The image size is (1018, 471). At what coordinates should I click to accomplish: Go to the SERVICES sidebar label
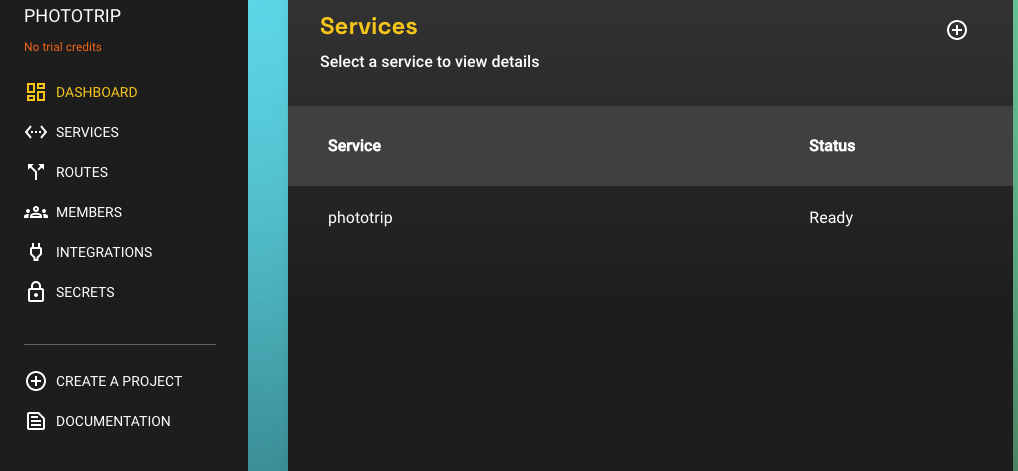pos(87,133)
